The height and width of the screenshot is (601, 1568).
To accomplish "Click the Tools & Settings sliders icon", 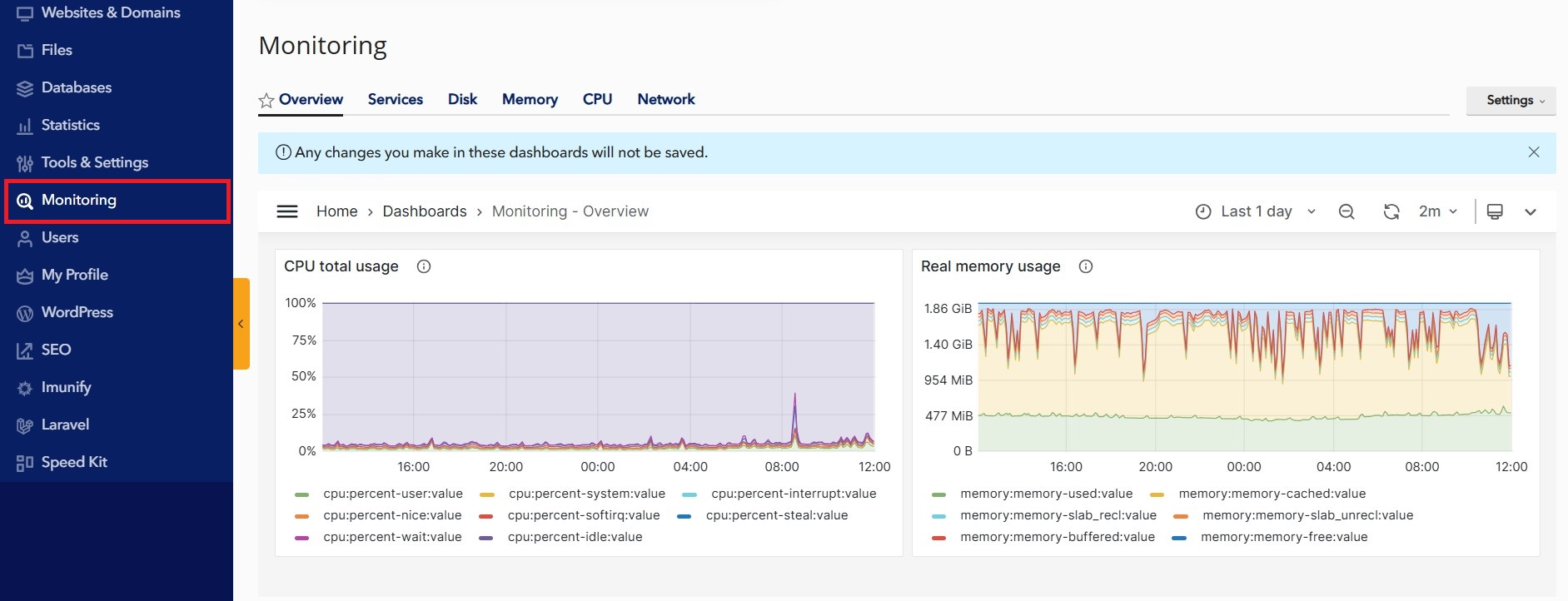I will [x=25, y=163].
